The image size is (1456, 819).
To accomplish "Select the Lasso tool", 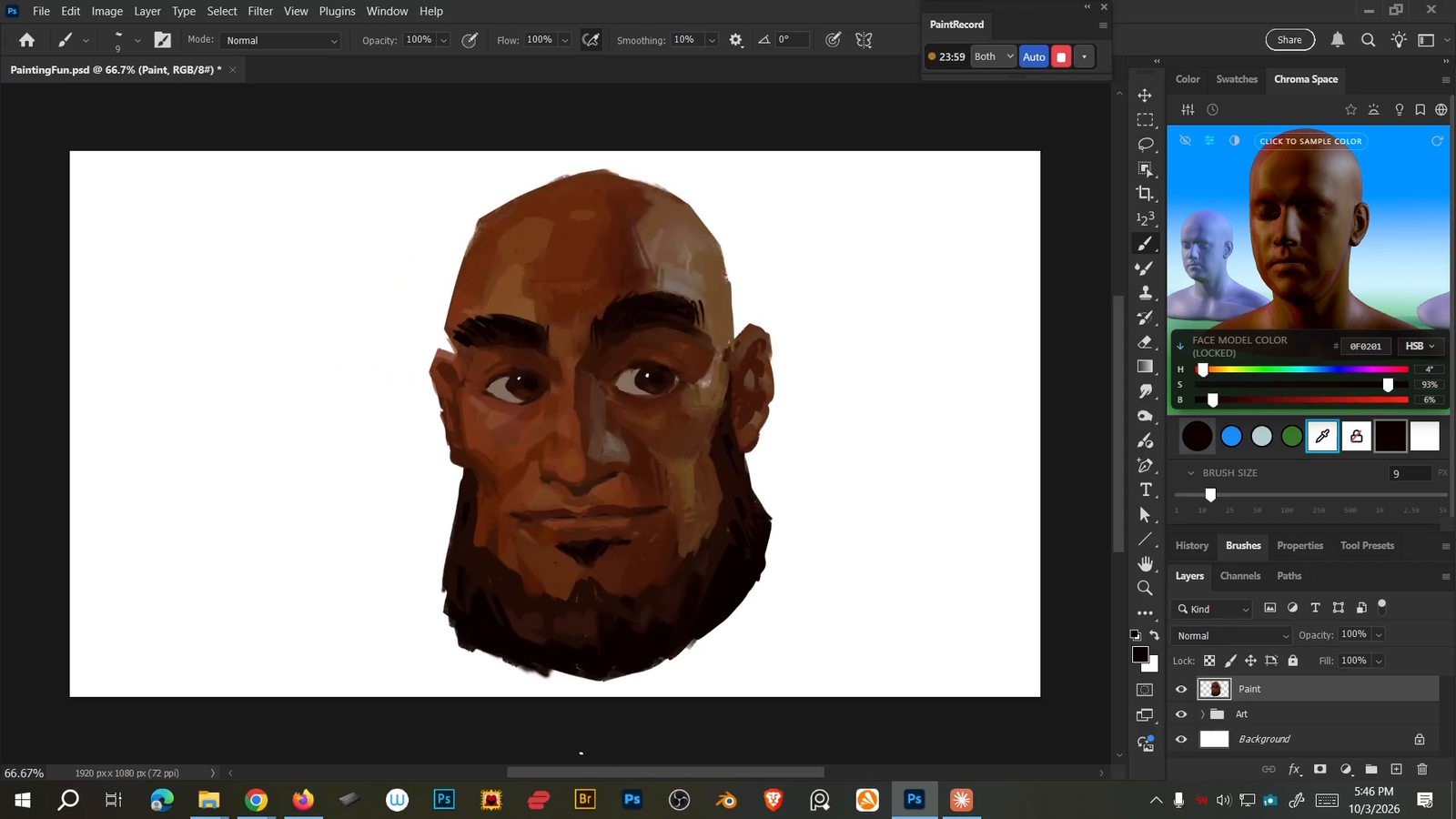I will [1145, 145].
